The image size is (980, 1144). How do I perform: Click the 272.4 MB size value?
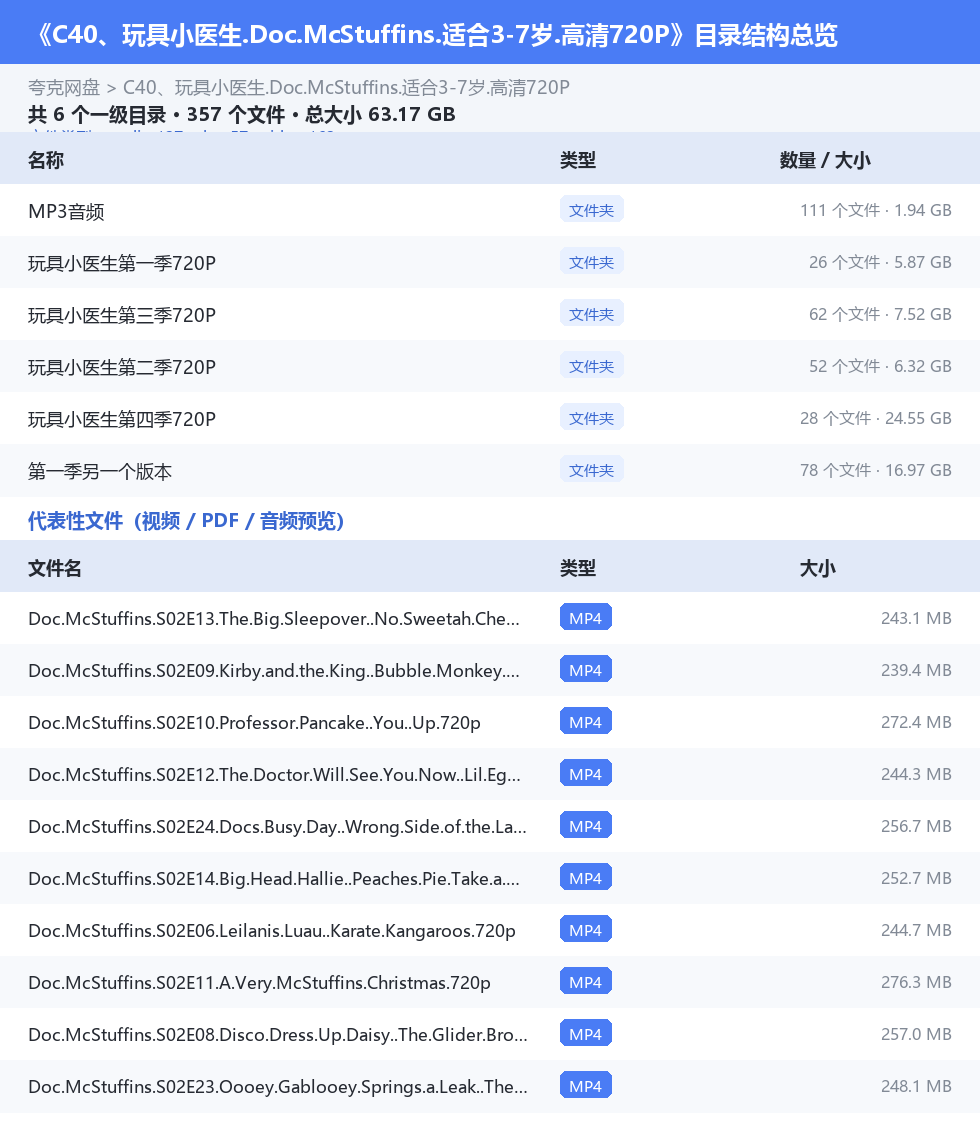click(x=916, y=722)
